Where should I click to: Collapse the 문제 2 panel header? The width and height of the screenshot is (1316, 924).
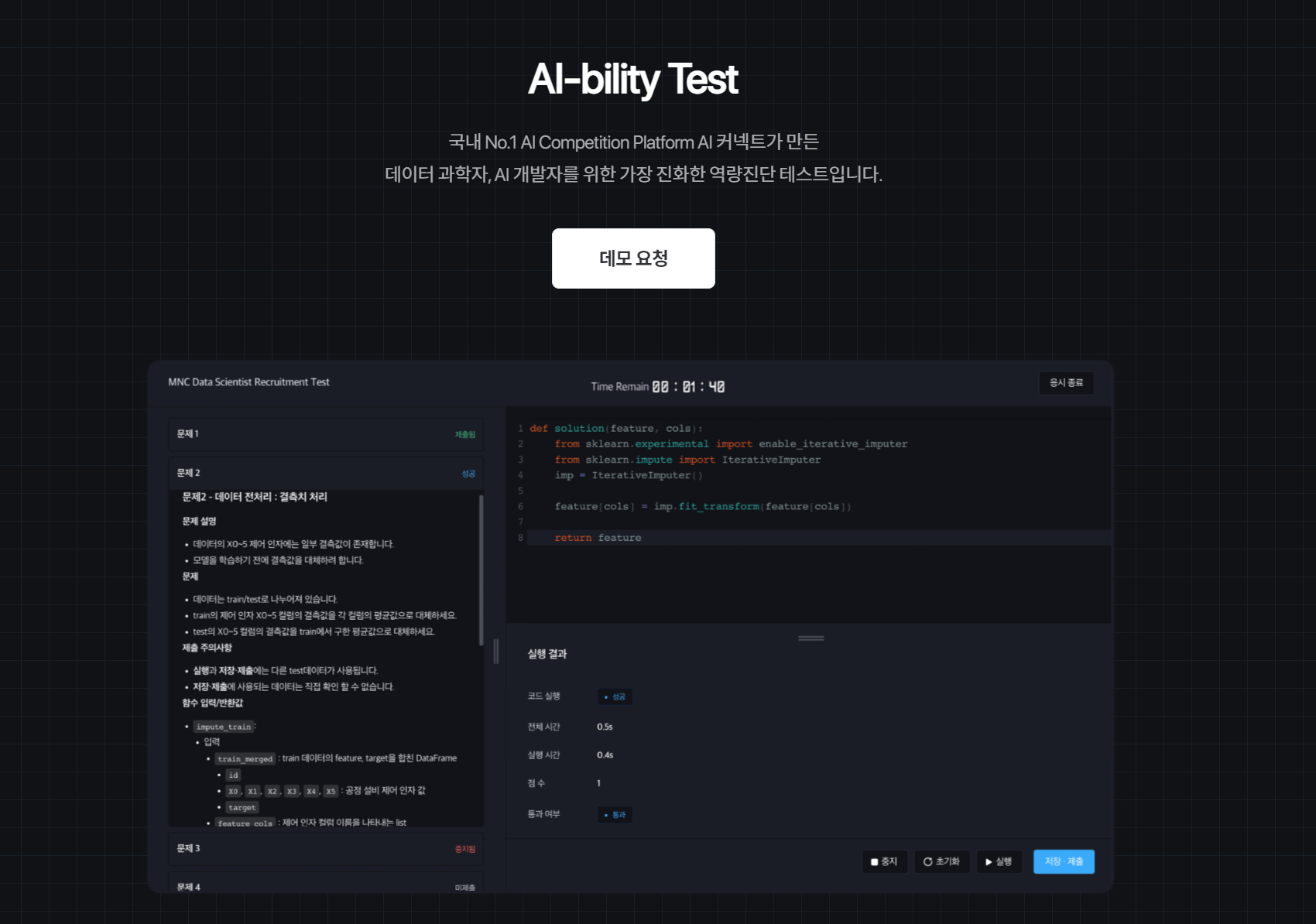326,473
